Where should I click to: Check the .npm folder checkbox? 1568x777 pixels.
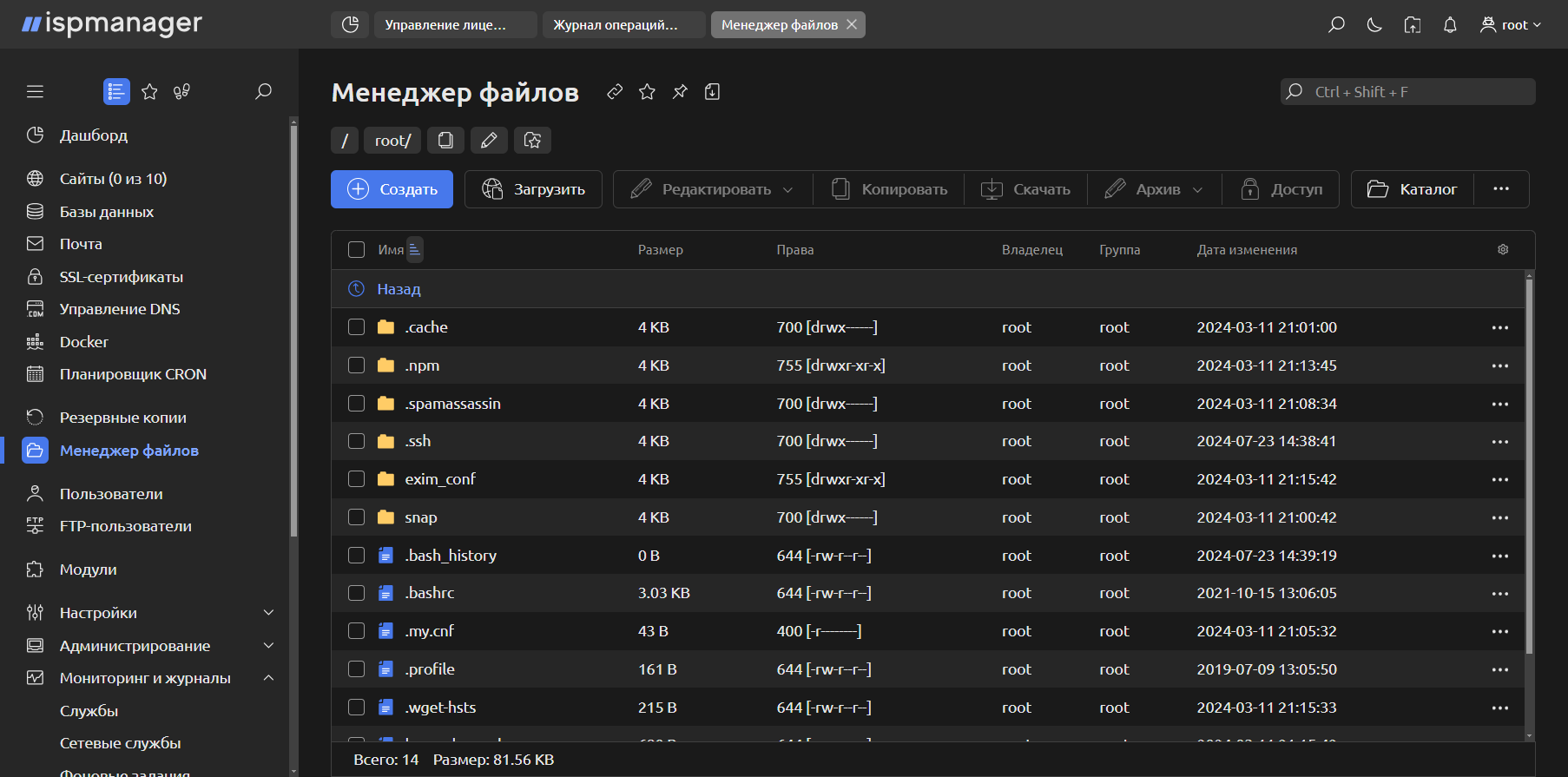click(356, 365)
